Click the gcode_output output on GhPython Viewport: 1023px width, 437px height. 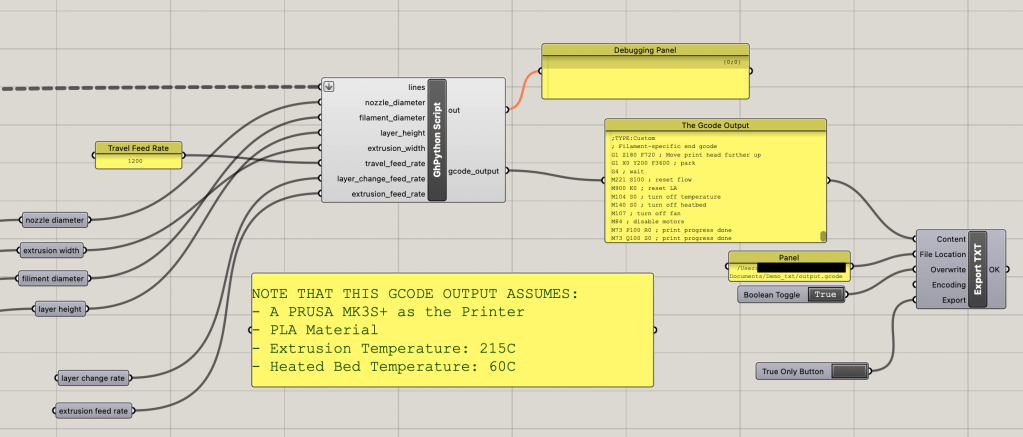click(474, 171)
